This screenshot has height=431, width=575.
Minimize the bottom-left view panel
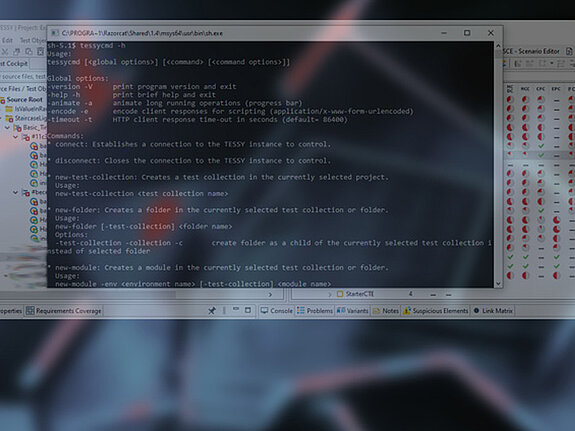(x=236, y=310)
